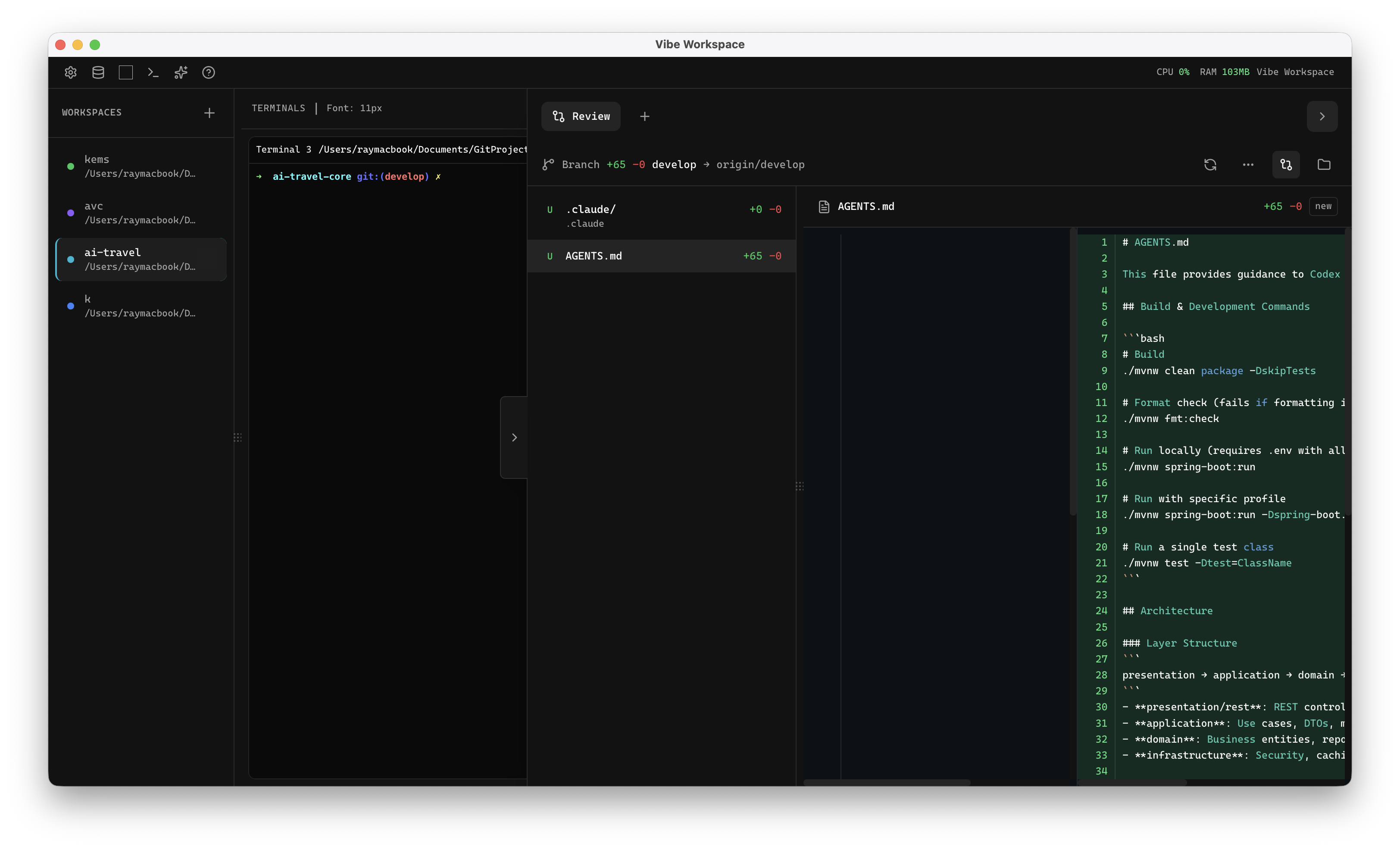Open the more options ellipsis menu
The image size is (1400, 850).
pyautogui.click(x=1248, y=164)
